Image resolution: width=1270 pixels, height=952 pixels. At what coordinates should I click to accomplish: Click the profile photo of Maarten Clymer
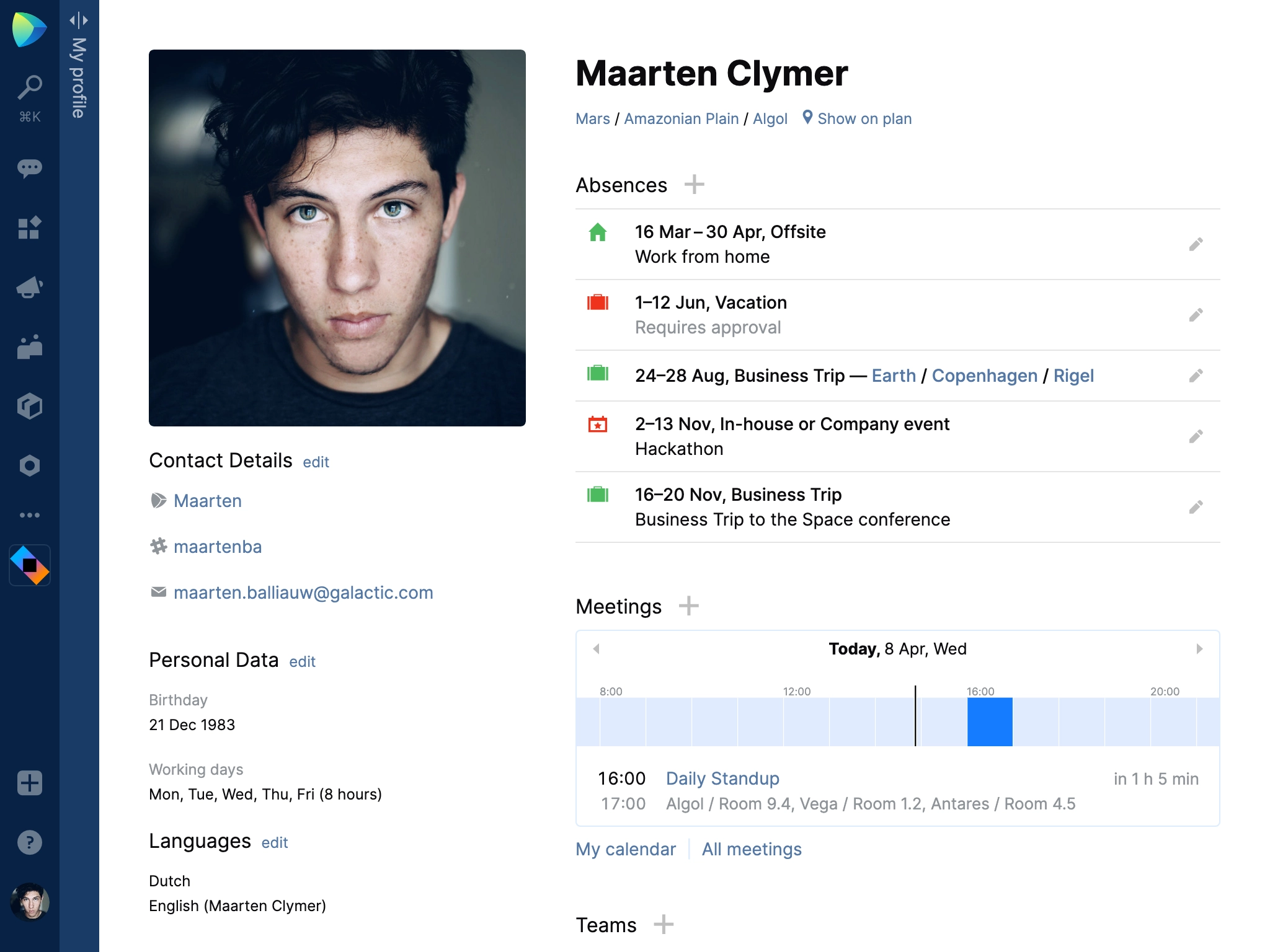tap(337, 238)
